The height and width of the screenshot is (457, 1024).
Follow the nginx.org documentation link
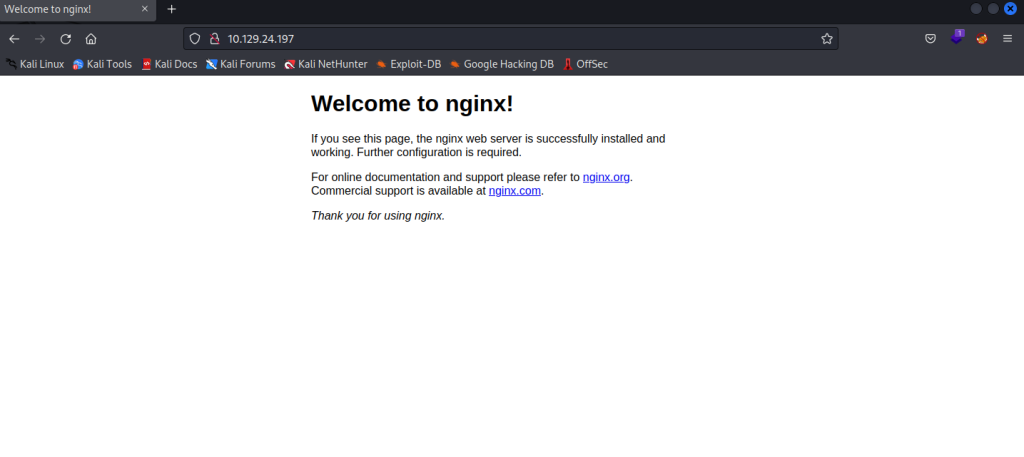606,177
